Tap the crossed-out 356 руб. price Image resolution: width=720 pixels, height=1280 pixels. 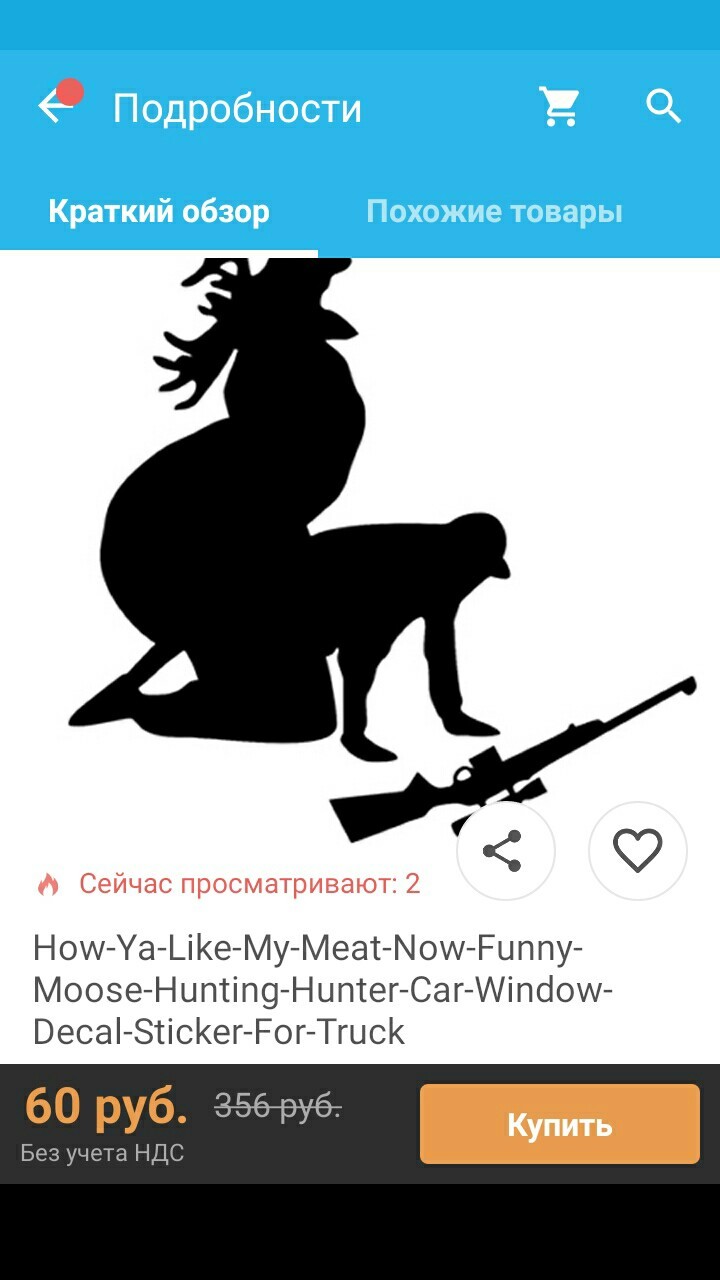[278, 1107]
